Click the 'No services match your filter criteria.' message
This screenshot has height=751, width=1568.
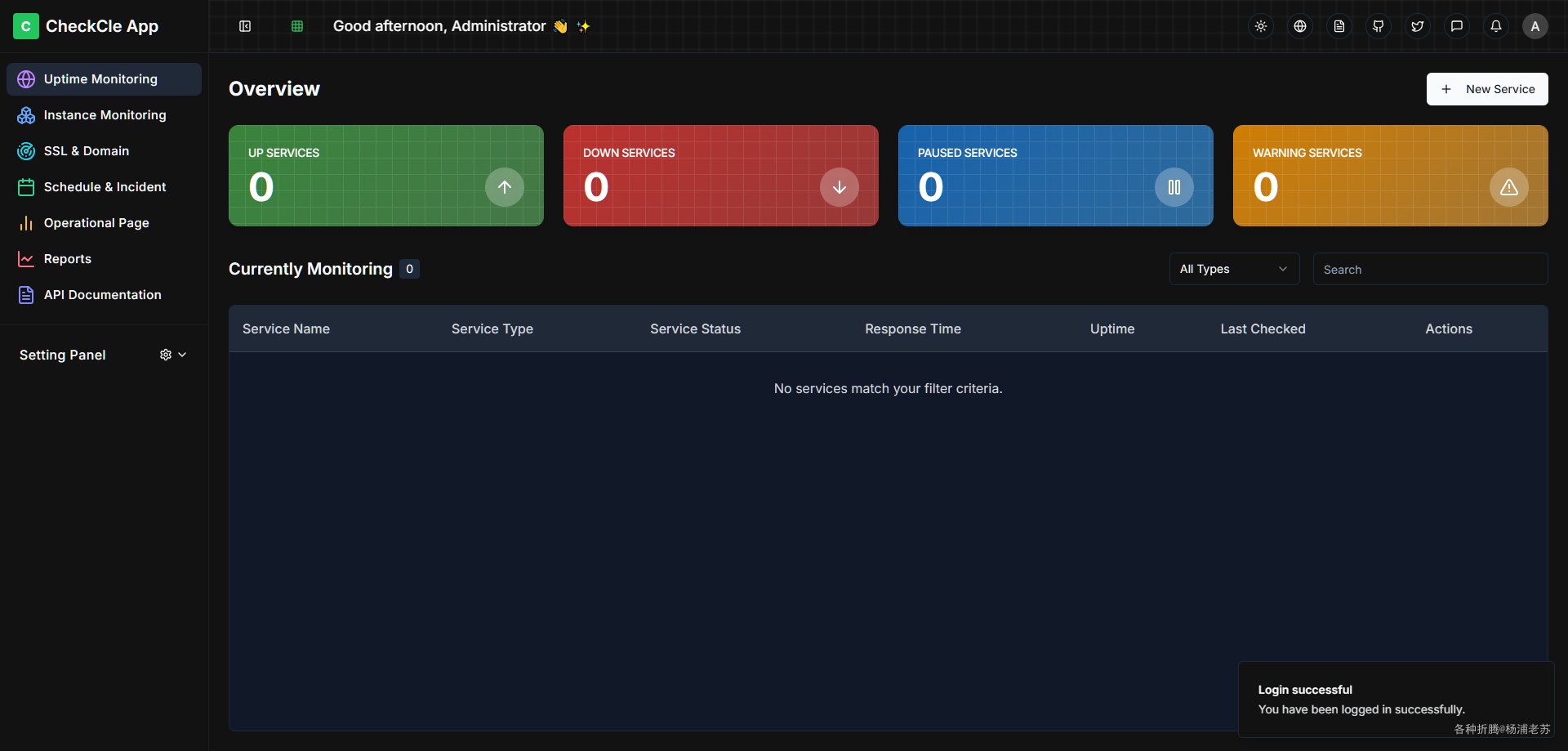click(x=889, y=388)
